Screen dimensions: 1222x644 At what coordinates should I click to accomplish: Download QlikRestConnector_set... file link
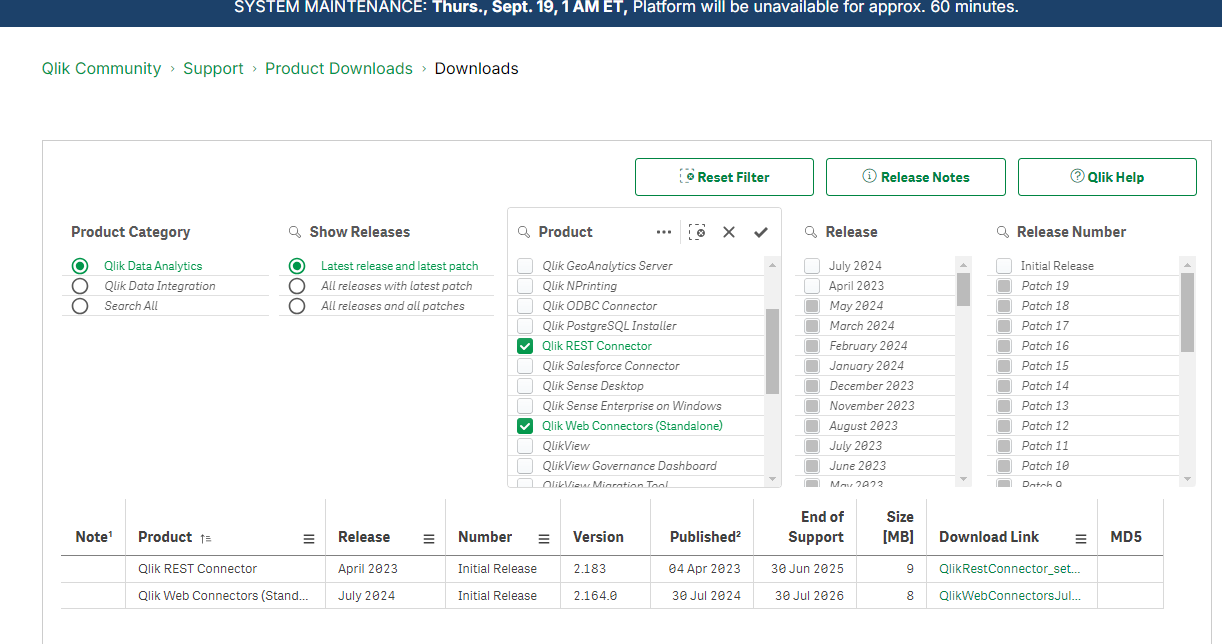pyautogui.click(x=1009, y=569)
